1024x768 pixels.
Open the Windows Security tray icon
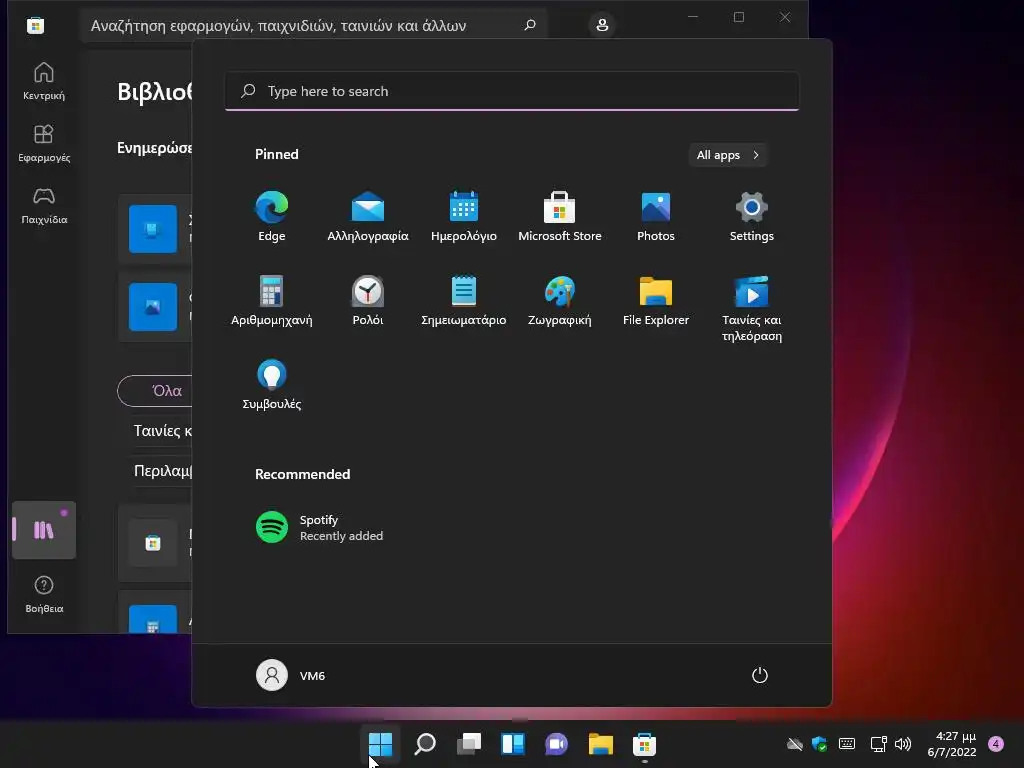click(820, 744)
